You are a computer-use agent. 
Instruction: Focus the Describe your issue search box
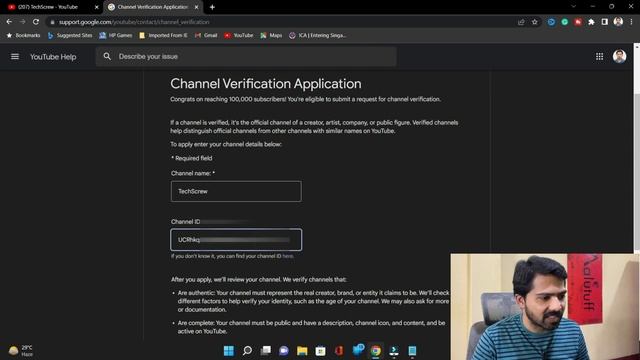tap(246, 56)
